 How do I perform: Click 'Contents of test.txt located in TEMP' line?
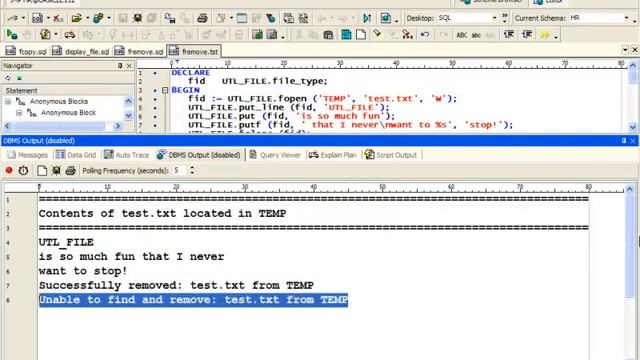(162, 213)
